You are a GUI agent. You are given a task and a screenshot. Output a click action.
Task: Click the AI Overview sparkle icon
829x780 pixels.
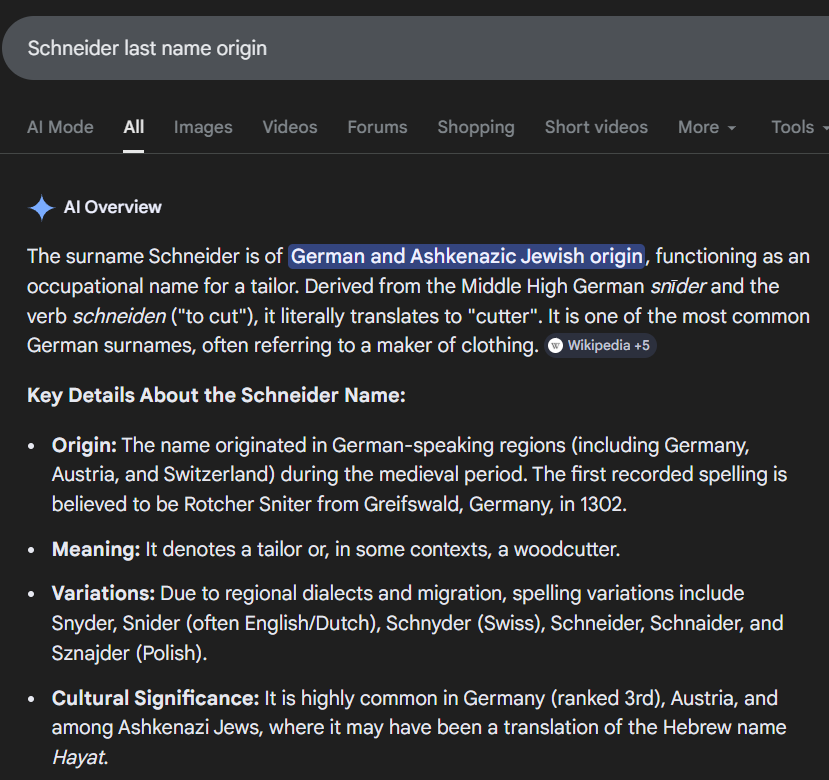tap(41, 207)
